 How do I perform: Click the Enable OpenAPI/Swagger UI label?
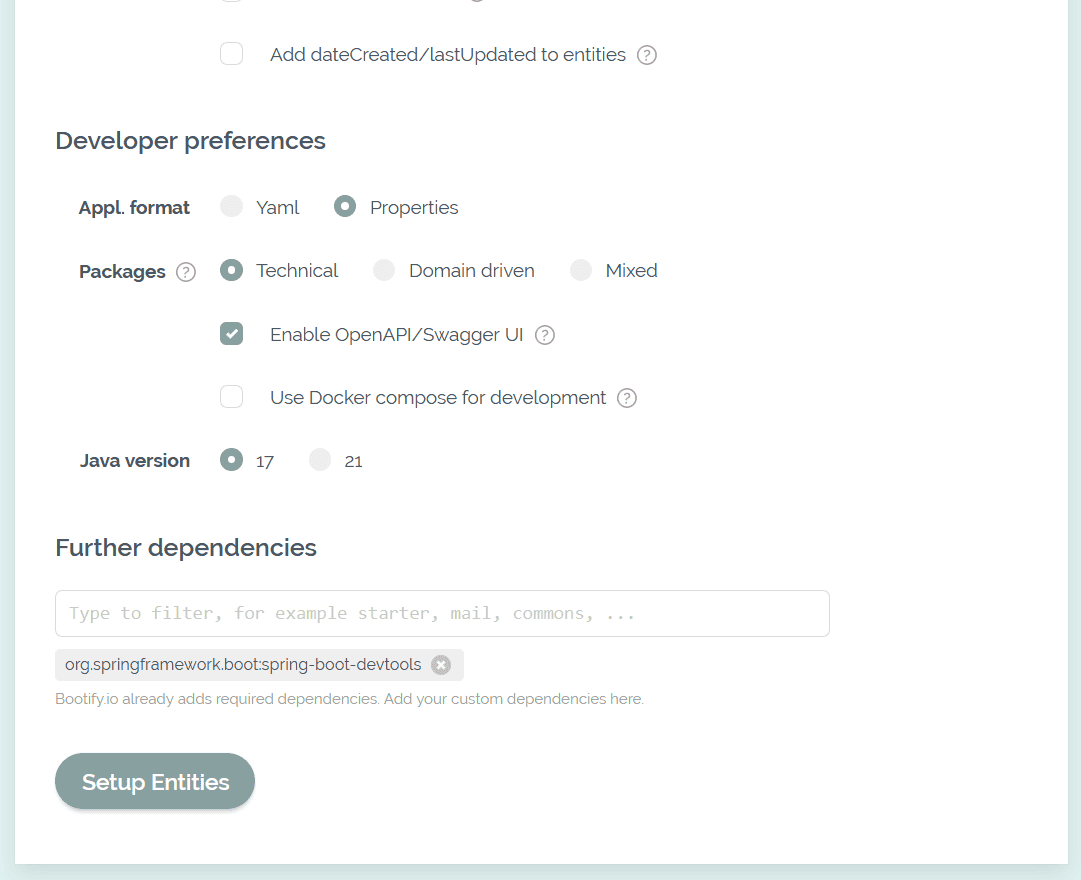pyautogui.click(x=396, y=335)
